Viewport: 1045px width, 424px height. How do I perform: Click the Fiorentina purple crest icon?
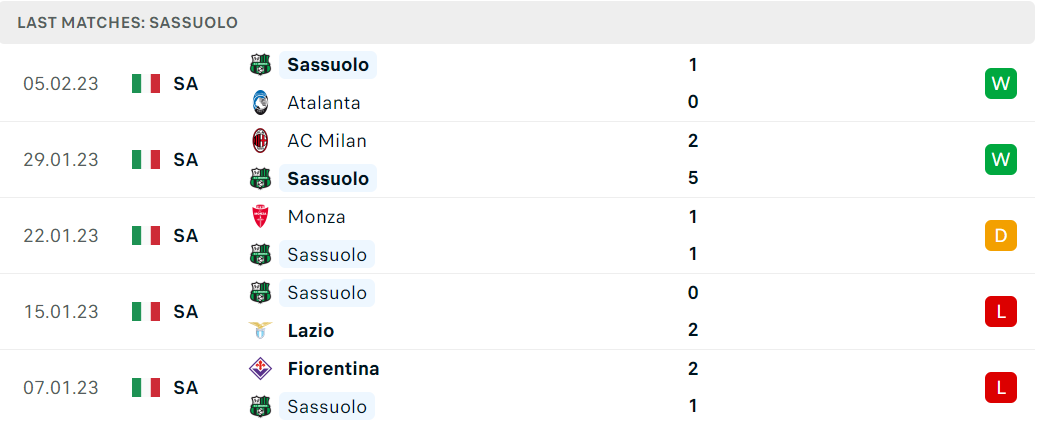pyautogui.click(x=260, y=369)
